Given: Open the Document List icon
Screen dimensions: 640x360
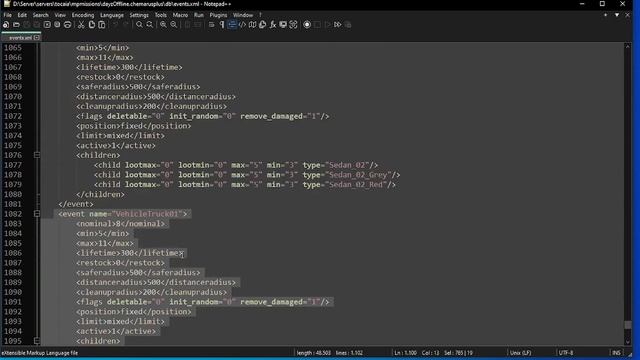Looking at the screenshot, I should pyautogui.click(x=262, y=25).
